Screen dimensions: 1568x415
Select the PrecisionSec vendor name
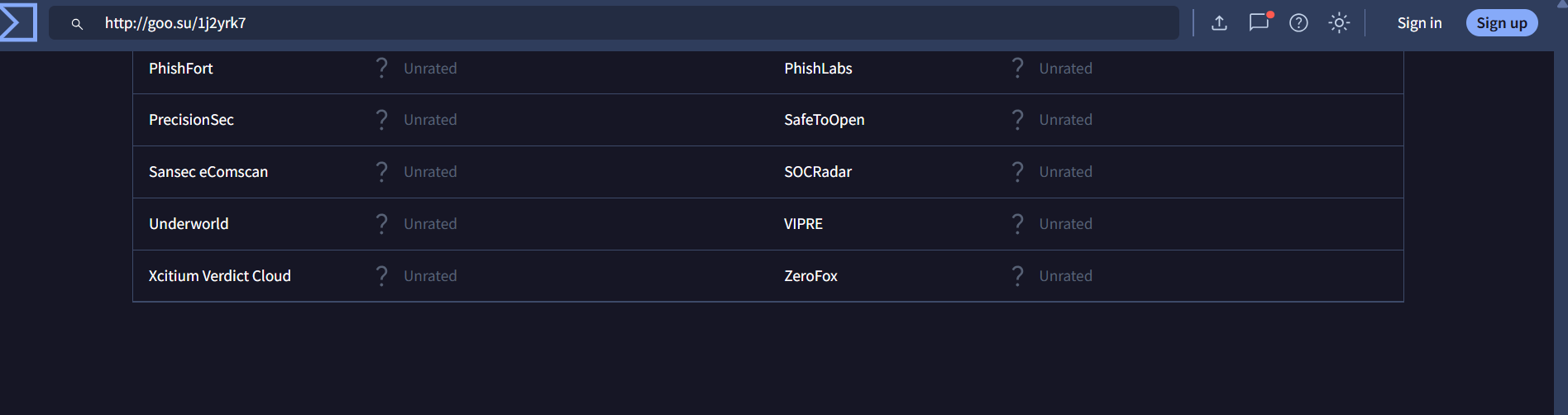coord(191,120)
